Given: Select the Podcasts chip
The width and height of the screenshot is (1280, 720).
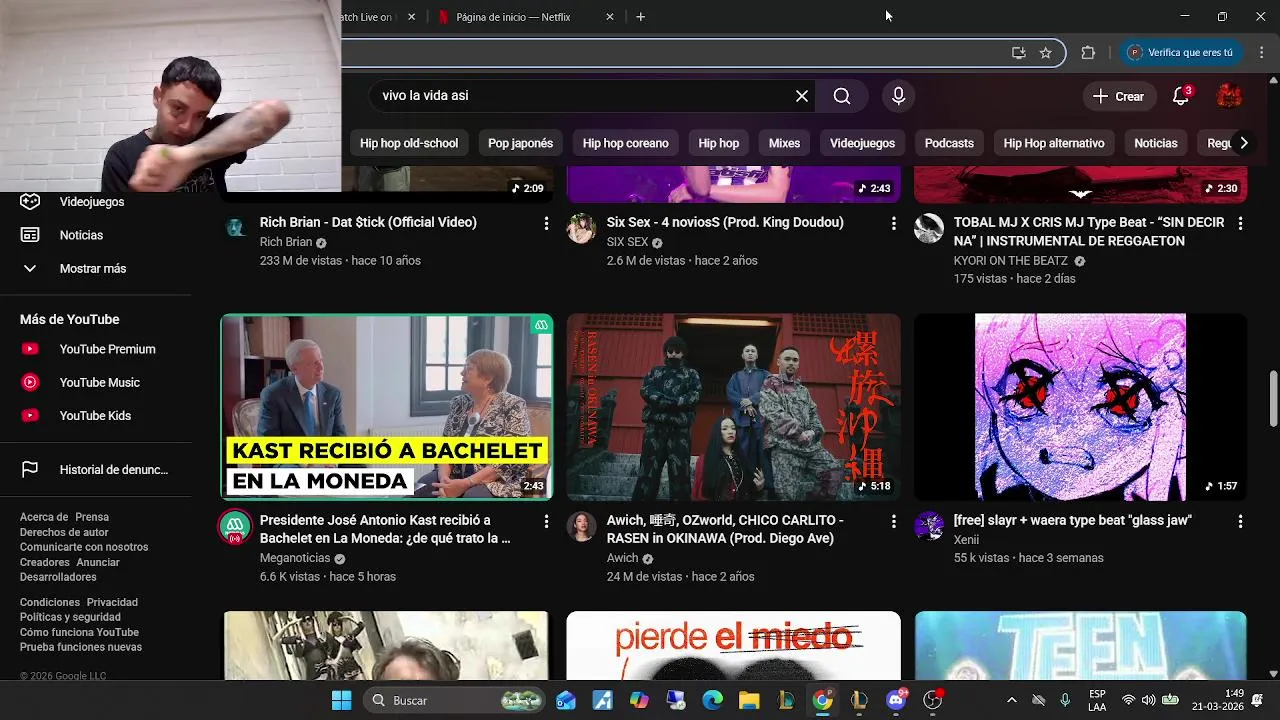Looking at the screenshot, I should pyautogui.click(x=949, y=143).
